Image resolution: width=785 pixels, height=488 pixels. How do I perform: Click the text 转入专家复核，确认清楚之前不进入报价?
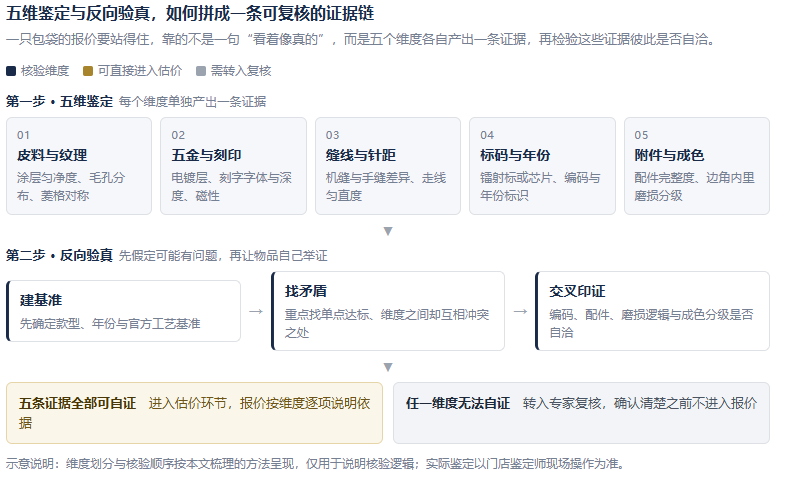[x=640, y=403]
